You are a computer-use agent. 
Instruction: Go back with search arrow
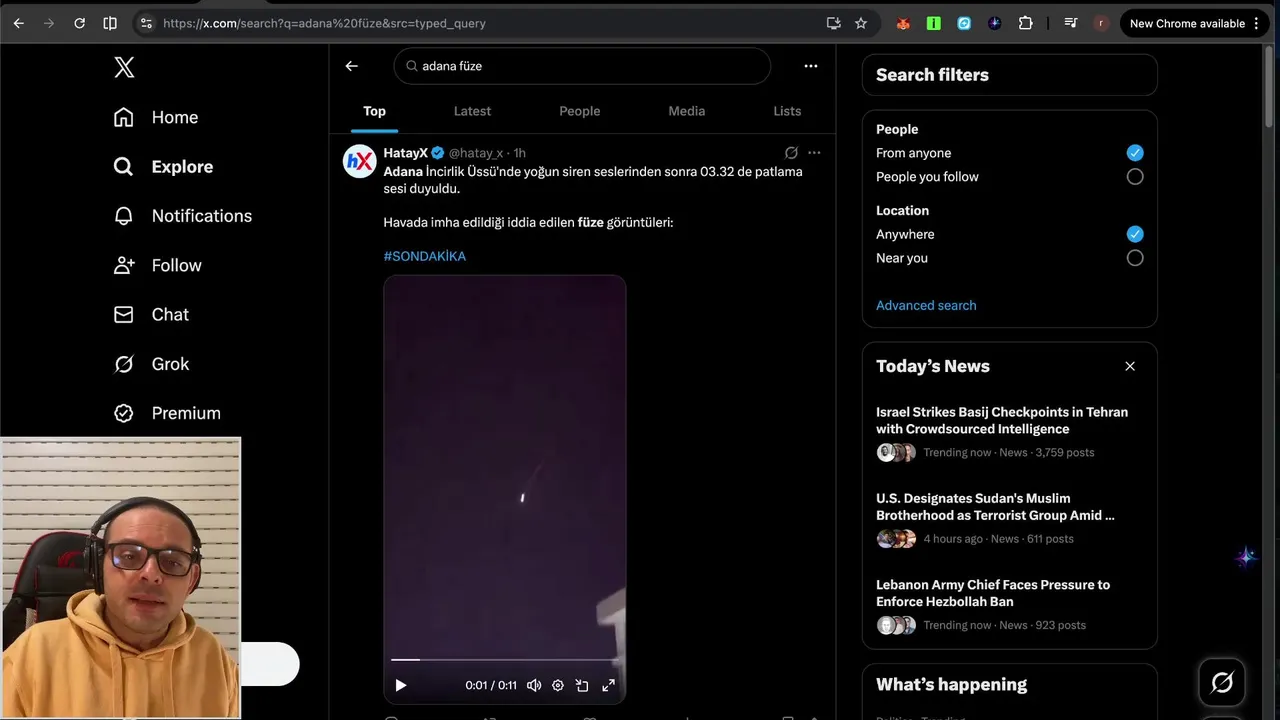[351, 66]
